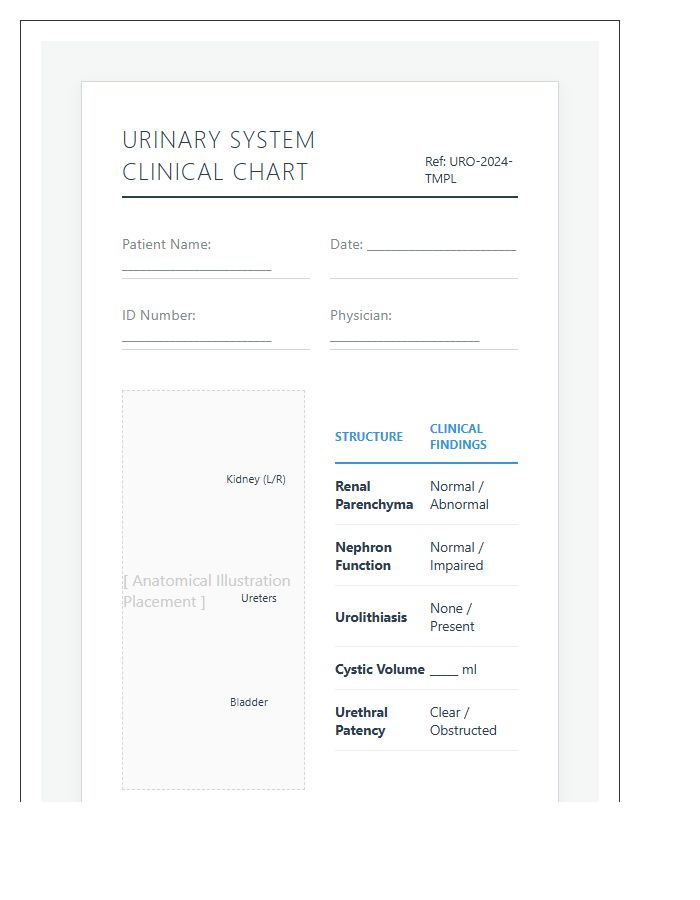700x900 pixels.
Task: Click the 'Date:' field label
Action: coord(347,245)
